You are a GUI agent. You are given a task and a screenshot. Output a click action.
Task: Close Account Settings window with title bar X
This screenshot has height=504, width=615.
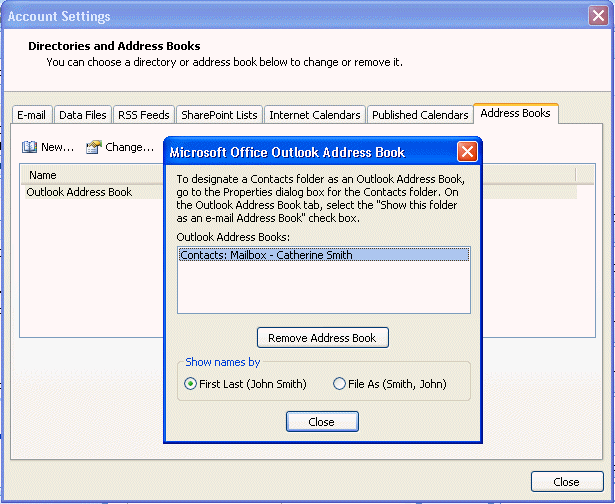pos(598,16)
